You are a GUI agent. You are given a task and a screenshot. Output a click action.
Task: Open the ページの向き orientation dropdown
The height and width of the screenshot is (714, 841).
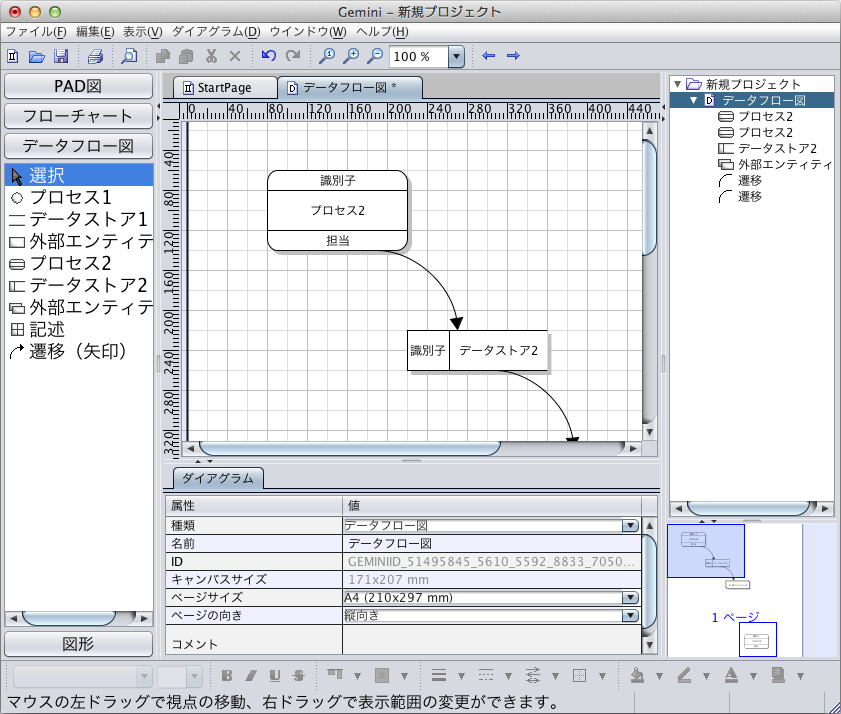coord(630,615)
